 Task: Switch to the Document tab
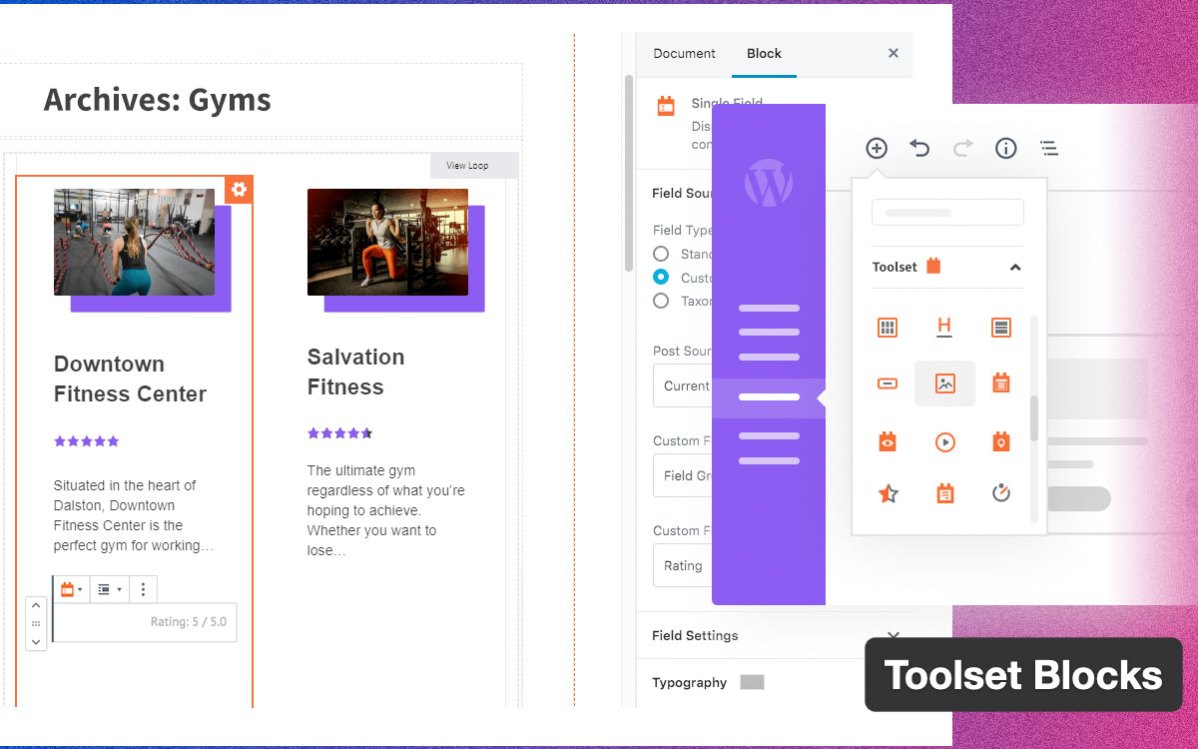[684, 54]
